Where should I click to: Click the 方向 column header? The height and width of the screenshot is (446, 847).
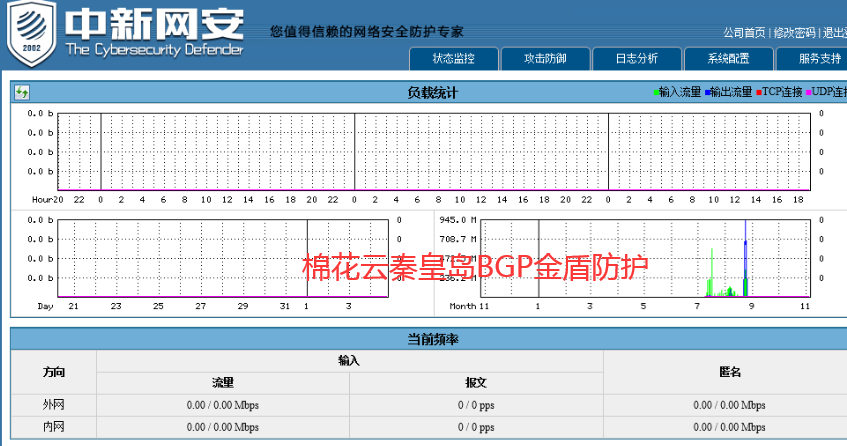point(53,372)
